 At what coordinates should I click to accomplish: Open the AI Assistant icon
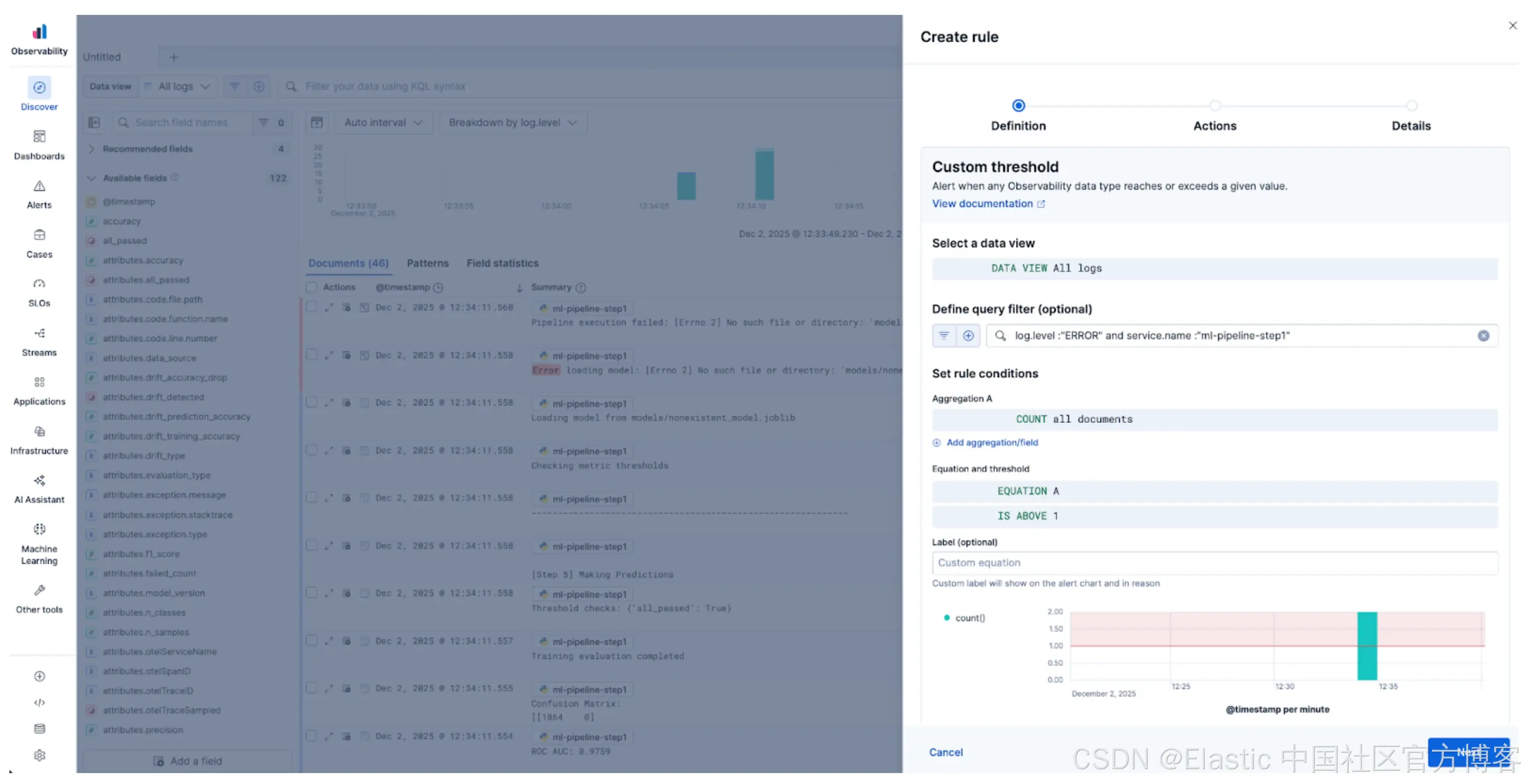pyautogui.click(x=39, y=480)
